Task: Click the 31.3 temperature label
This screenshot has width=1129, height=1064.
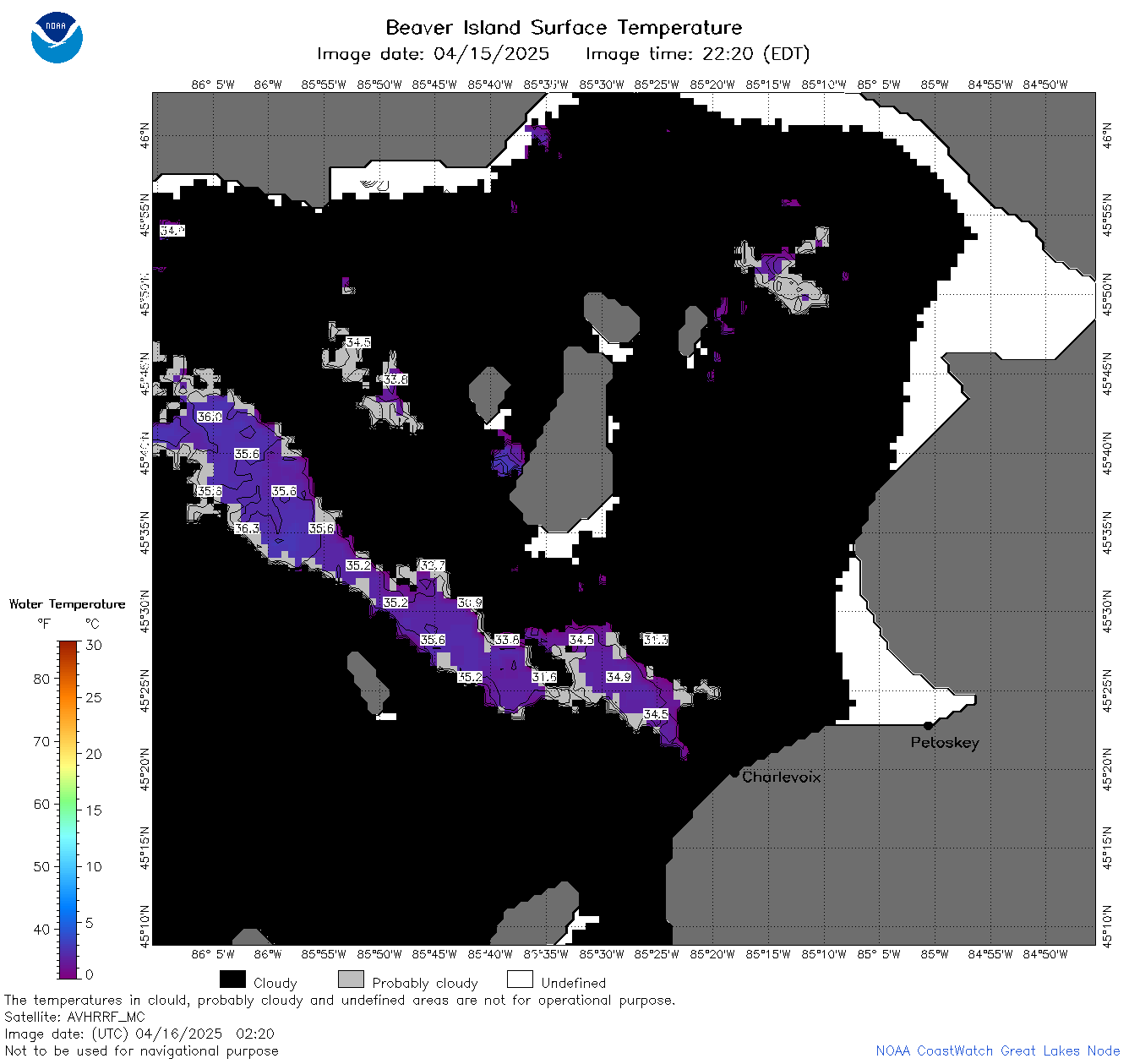Action: 656,640
